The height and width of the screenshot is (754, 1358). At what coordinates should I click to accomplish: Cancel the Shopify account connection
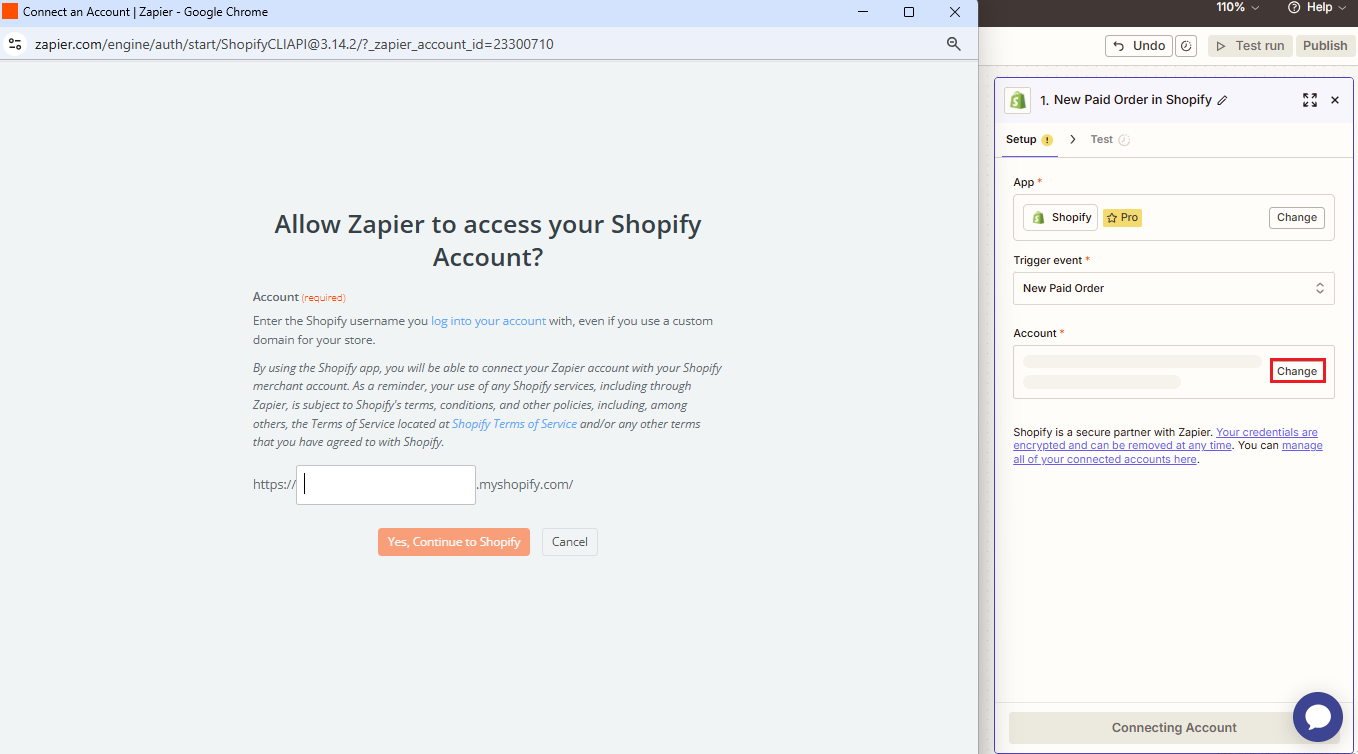tap(570, 542)
